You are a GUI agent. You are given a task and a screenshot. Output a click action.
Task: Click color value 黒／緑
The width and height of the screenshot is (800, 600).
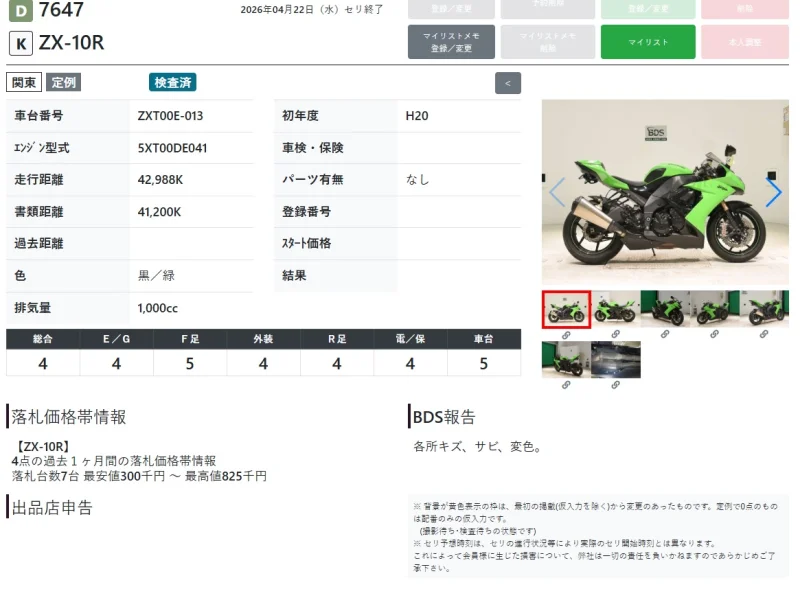156,276
